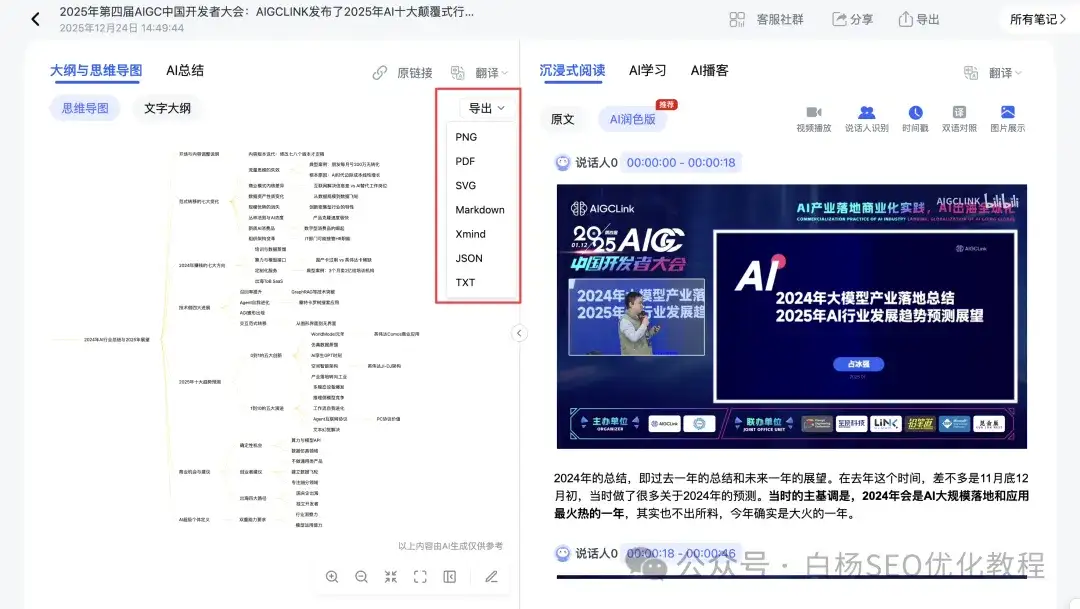1080x609 pixels.
Task: Click the 分享 share button
Action: [853, 19]
